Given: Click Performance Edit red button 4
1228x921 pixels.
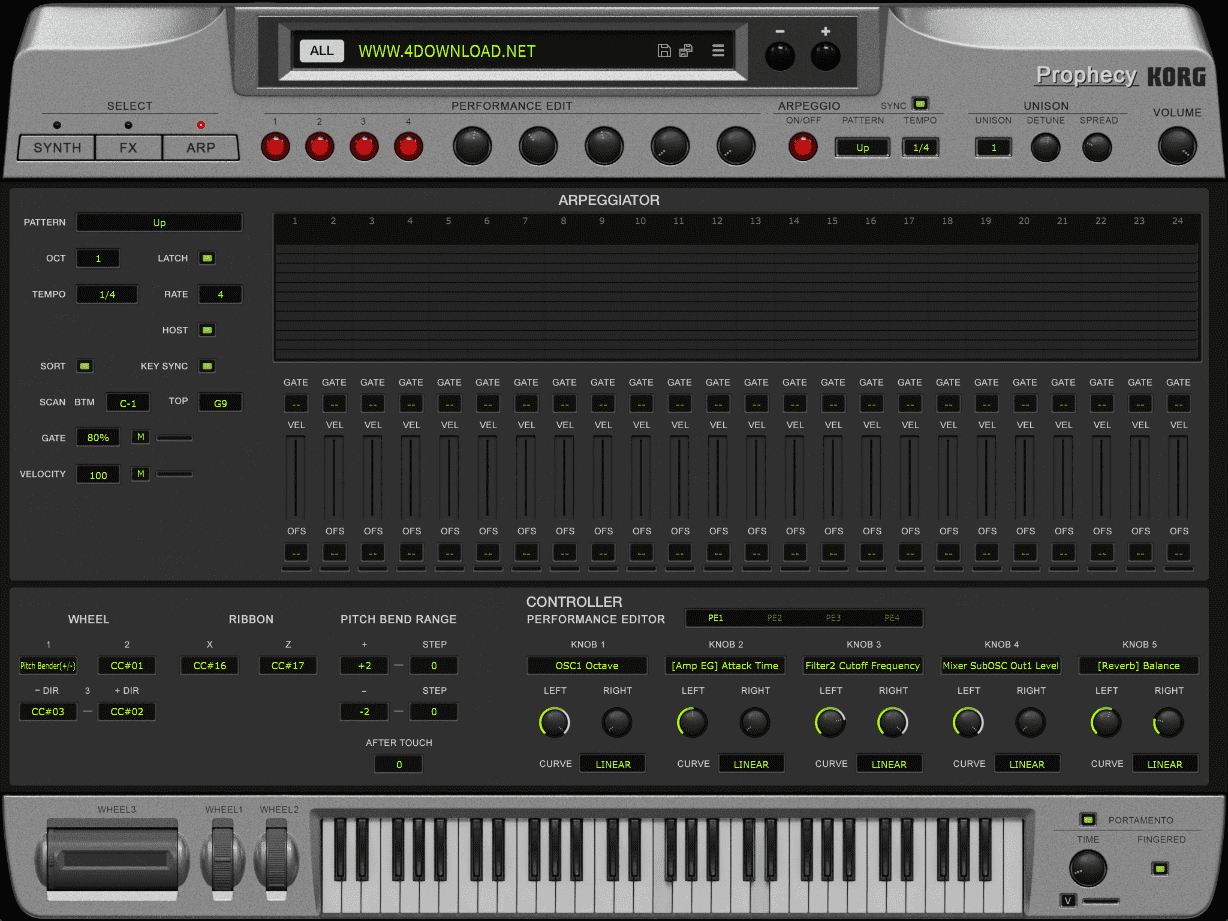Looking at the screenshot, I should (x=408, y=147).
